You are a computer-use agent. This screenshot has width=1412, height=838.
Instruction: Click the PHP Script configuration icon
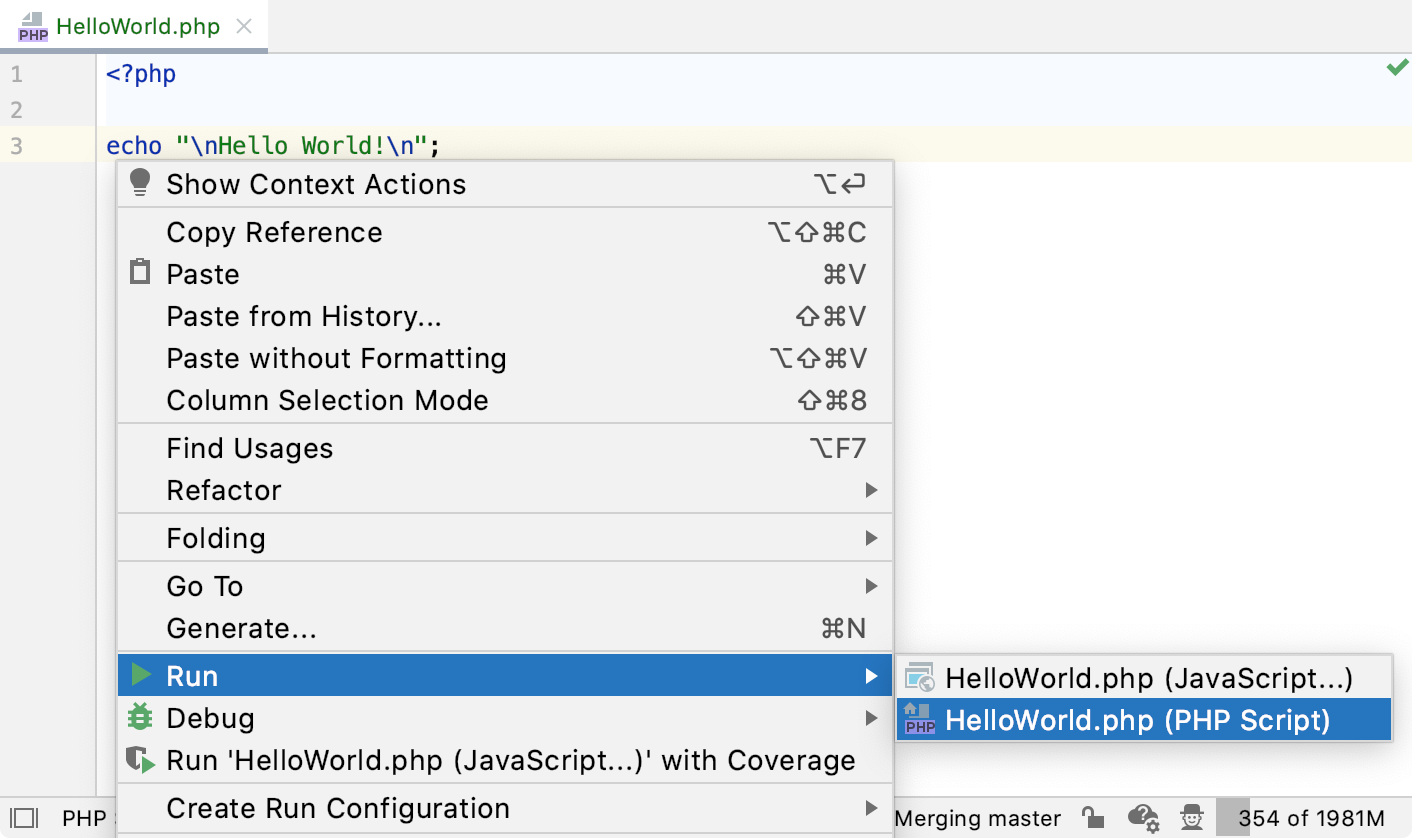tap(919, 719)
